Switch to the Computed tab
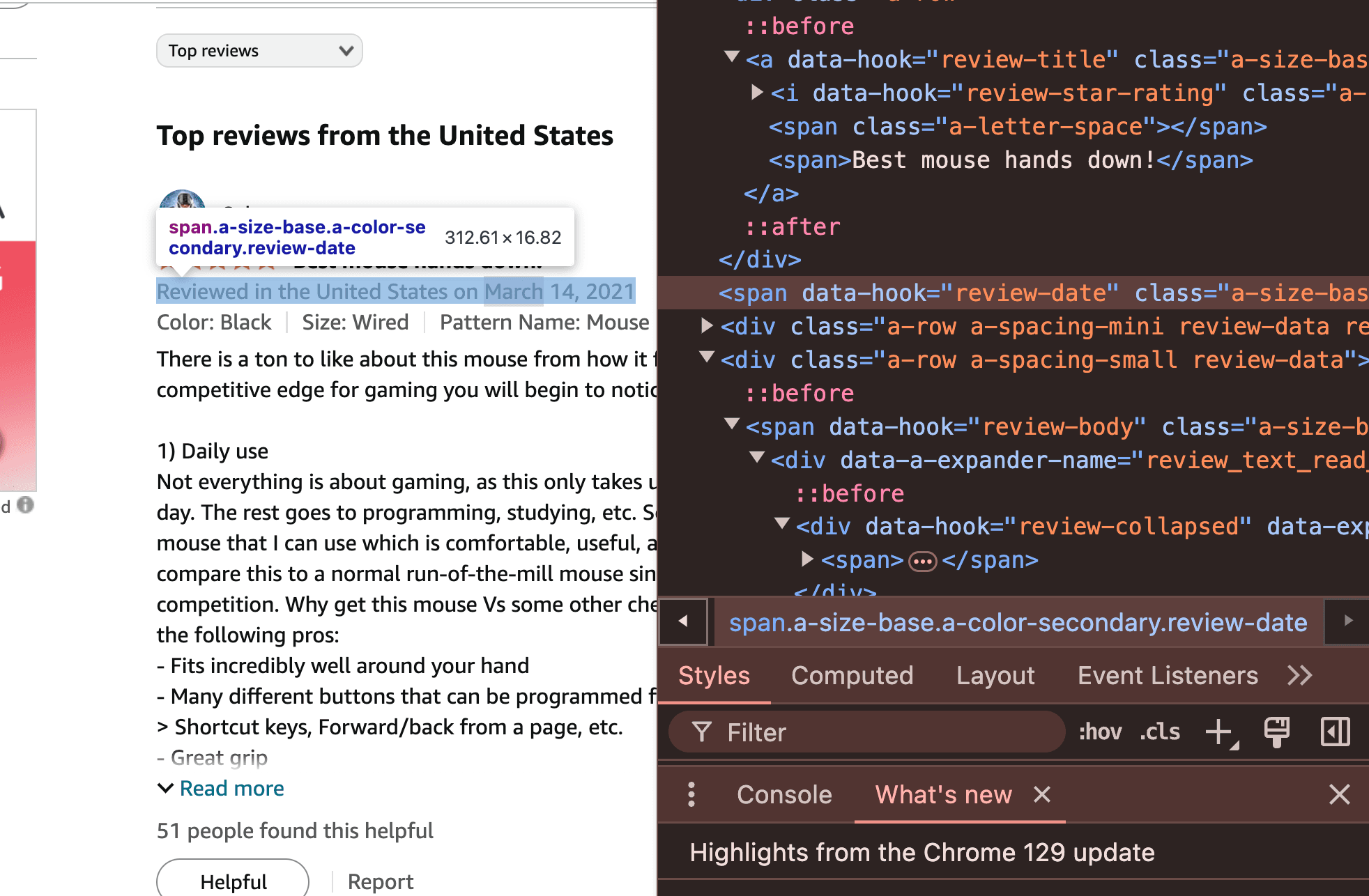This screenshot has width=1369, height=896. point(852,675)
